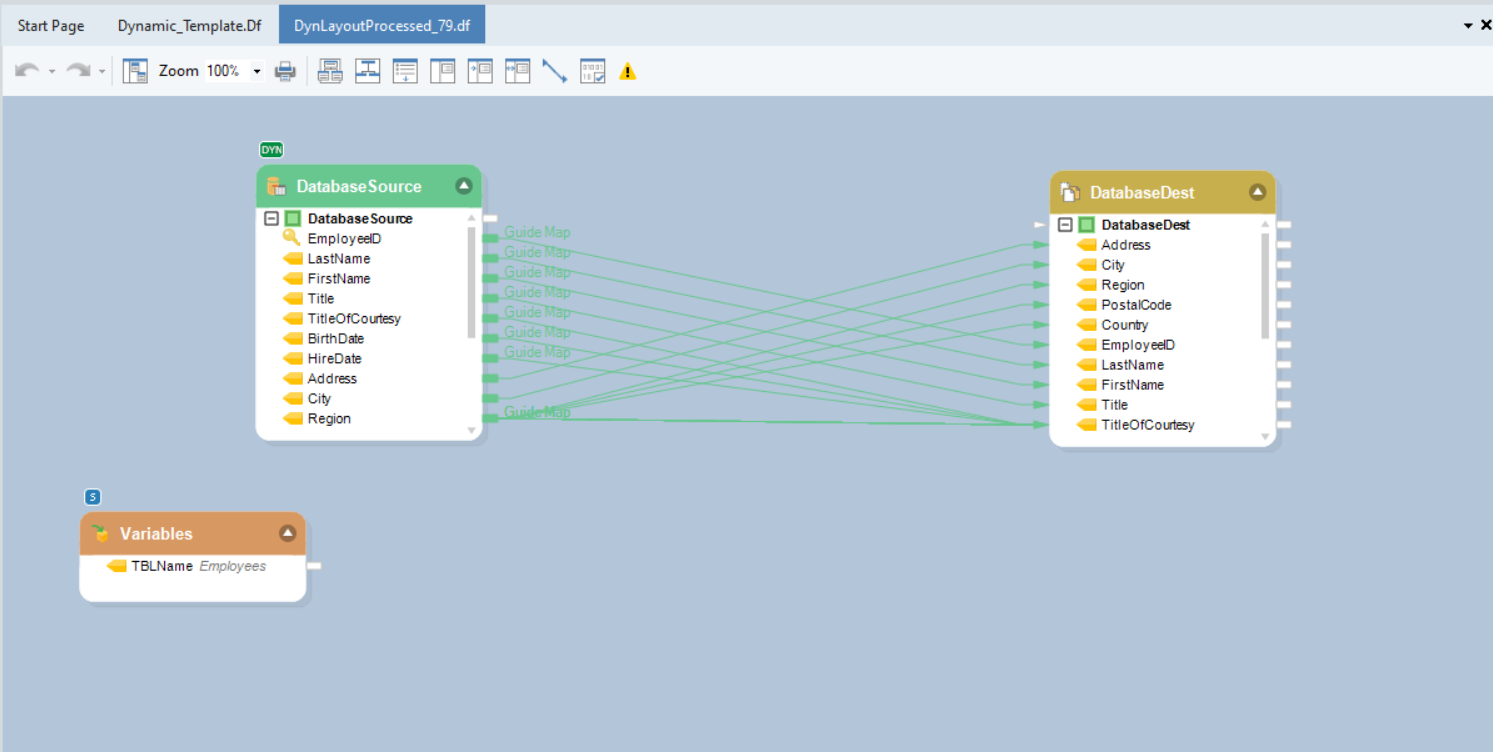The height and width of the screenshot is (752, 1493).
Task: Click the undo arrow icon
Action: [x=27, y=71]
